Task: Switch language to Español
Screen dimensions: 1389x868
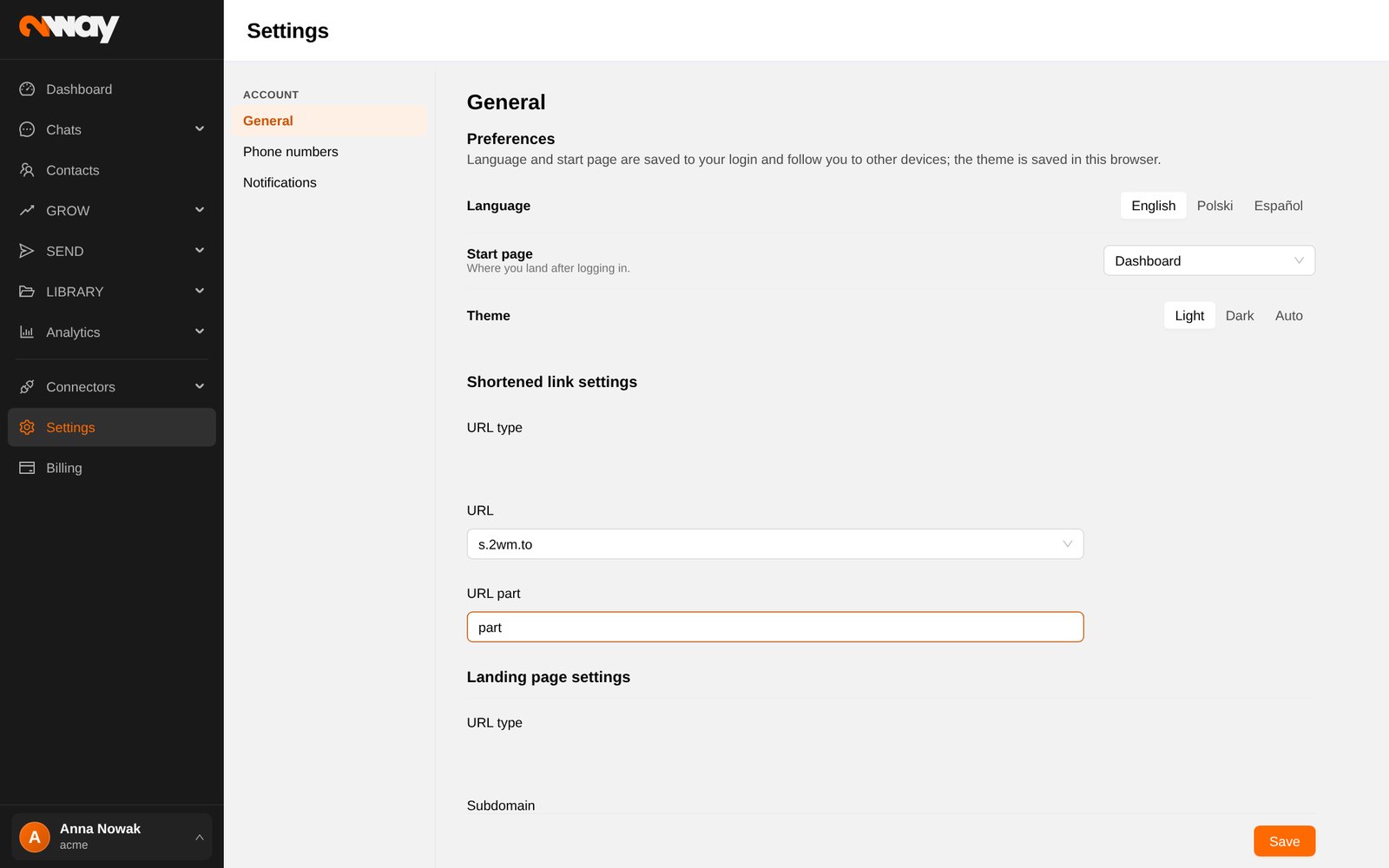Action: click(x=1278, y=206)
